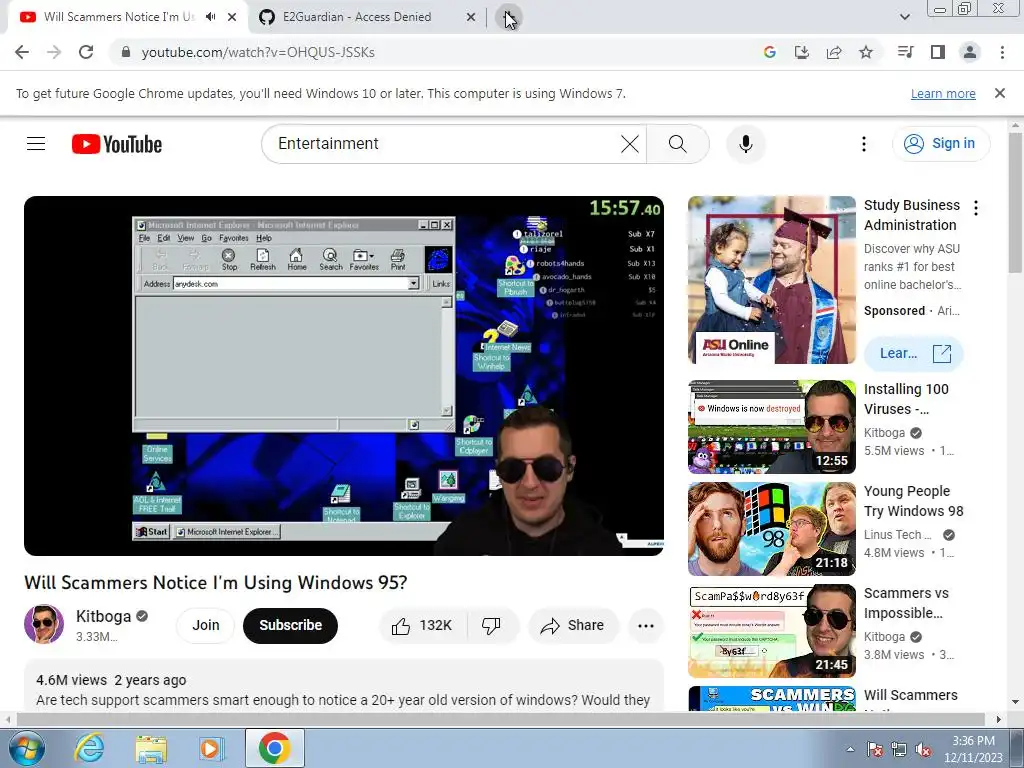The height and width of the screenshot is (768, 1024).
Task: Dislike the video with thumbs down
Action: (492, 626)
